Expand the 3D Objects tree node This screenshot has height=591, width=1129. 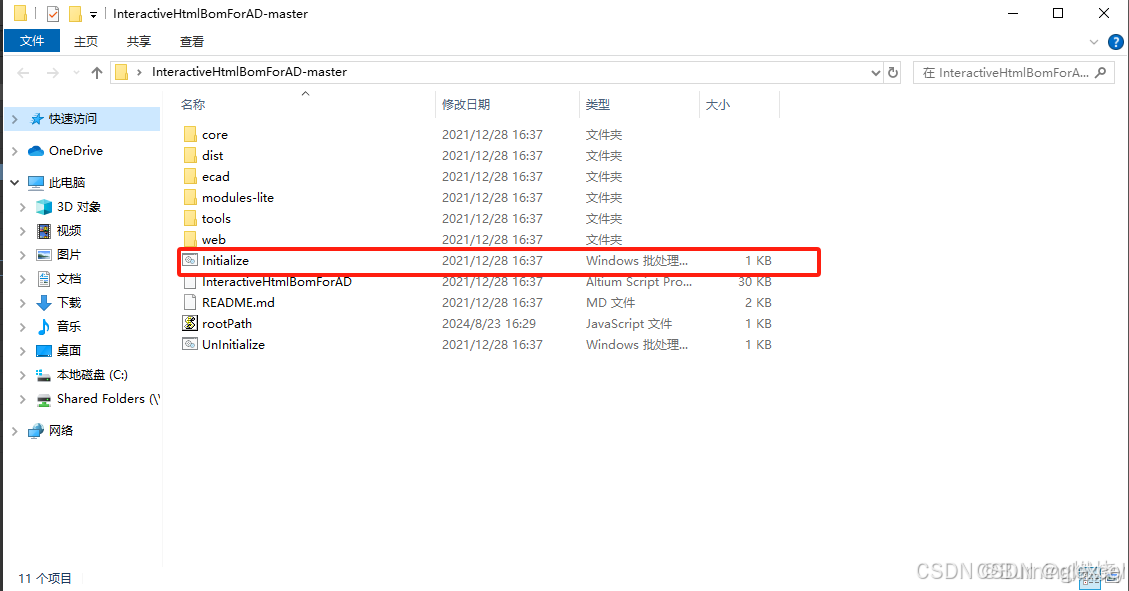22,207
